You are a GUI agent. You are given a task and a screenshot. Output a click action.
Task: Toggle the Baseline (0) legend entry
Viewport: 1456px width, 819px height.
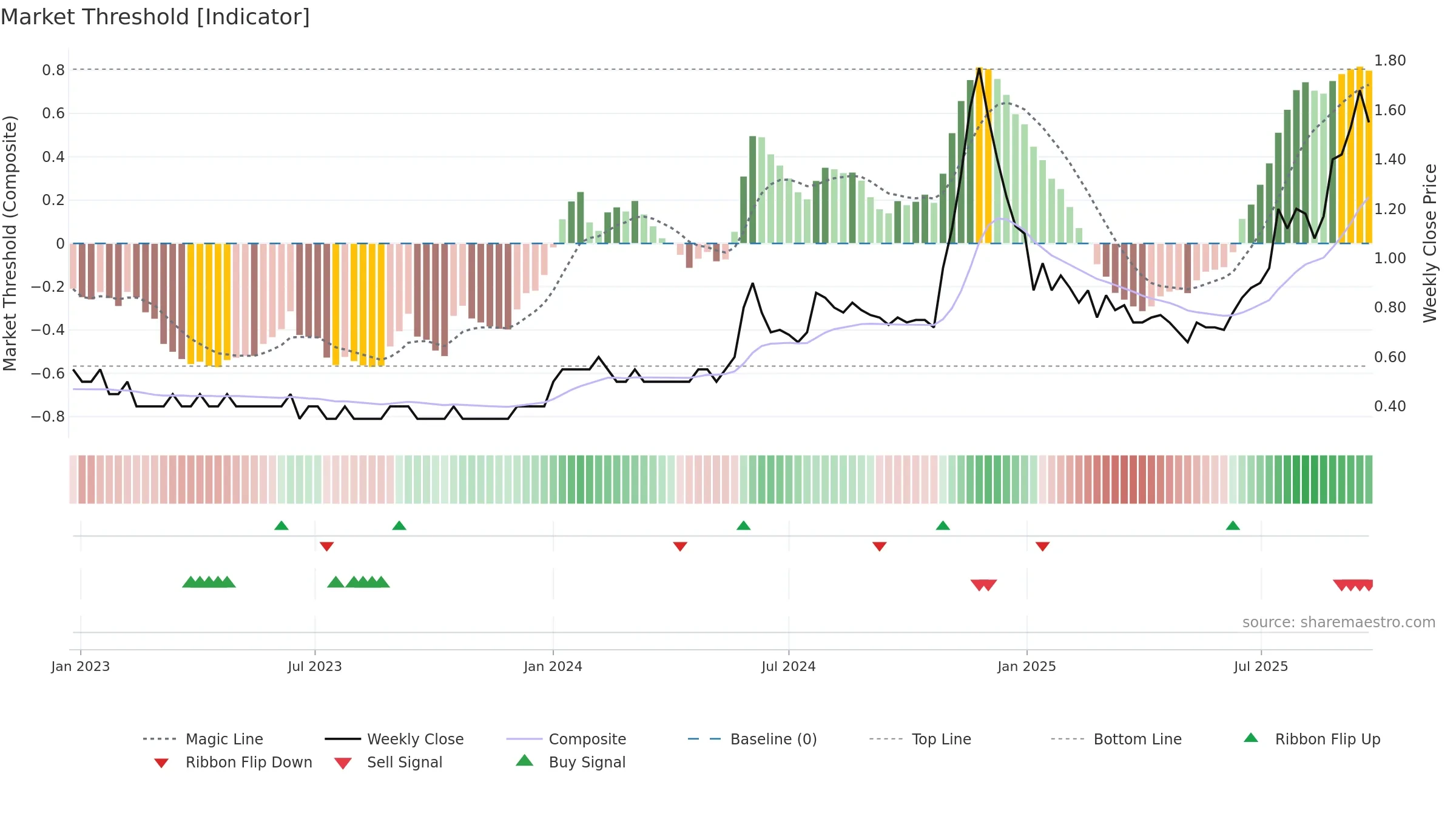point(752,739)
